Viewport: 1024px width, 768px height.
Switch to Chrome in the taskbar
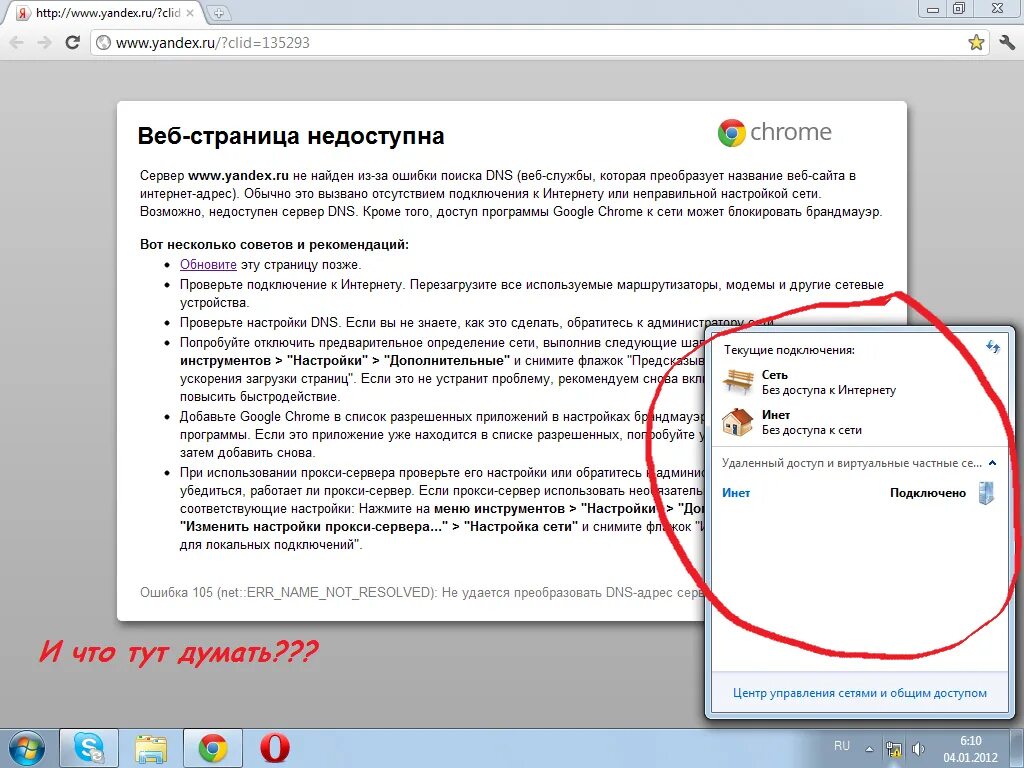point(212,748)
